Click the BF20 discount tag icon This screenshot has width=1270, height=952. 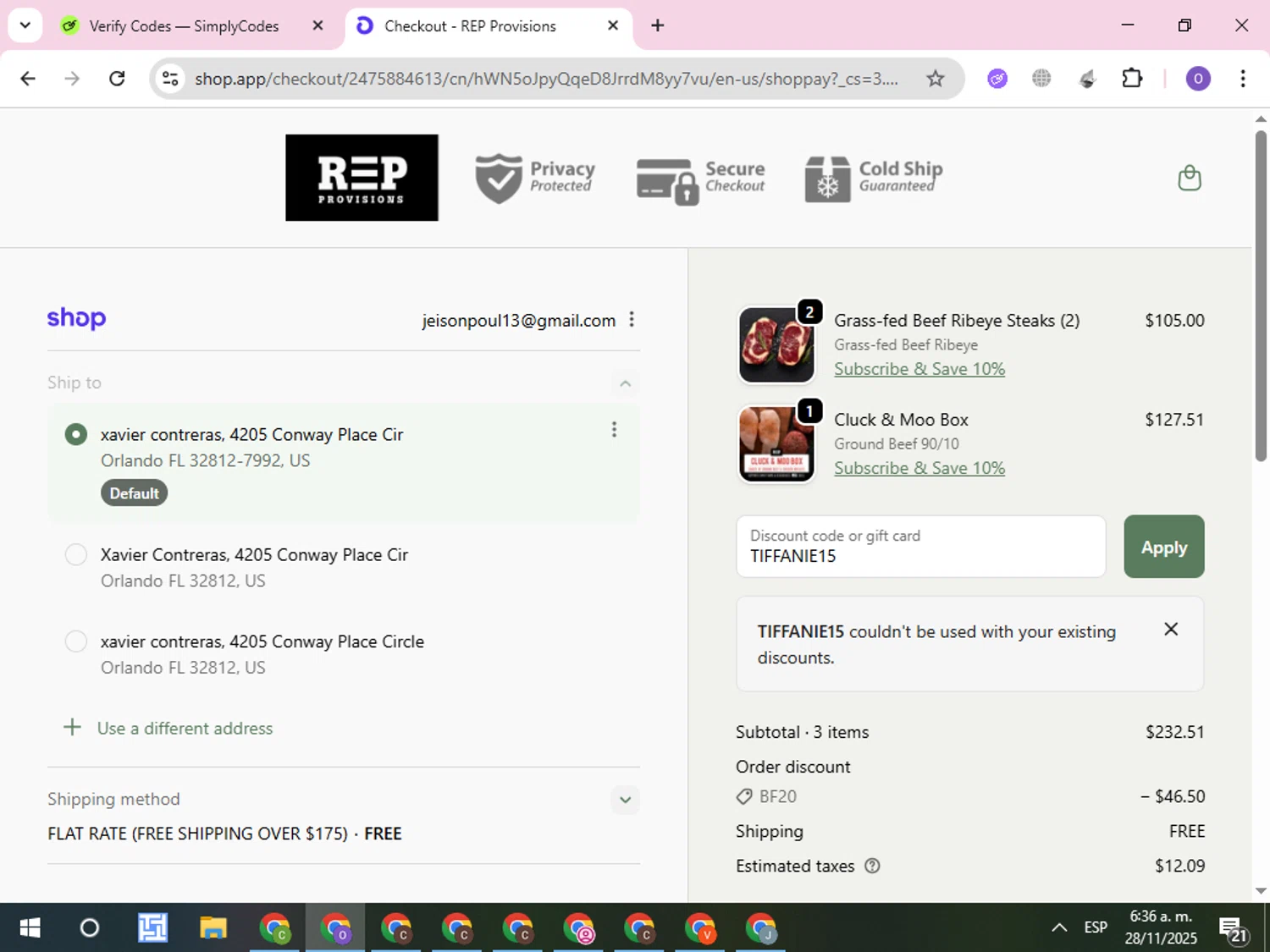click(x=744, y=796)
